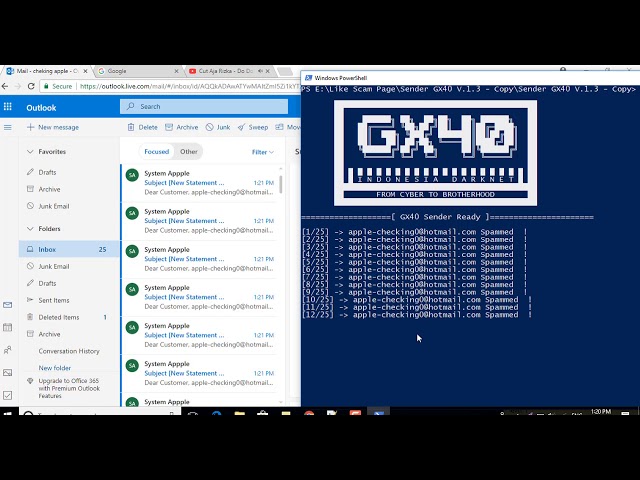640x480 pixels.
Task: Open the Outlook app launcher grid
Action: (x=8, y=107)
